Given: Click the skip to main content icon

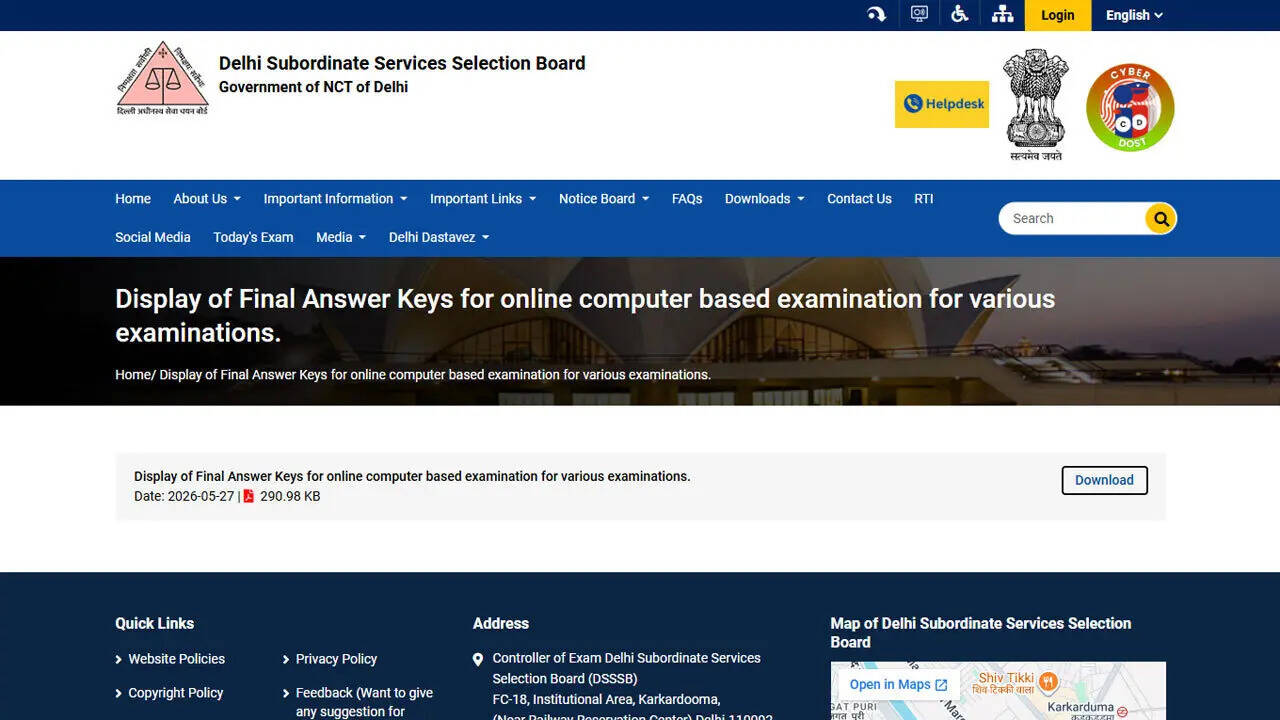Looking at the screenshot, I should point(876,14).
